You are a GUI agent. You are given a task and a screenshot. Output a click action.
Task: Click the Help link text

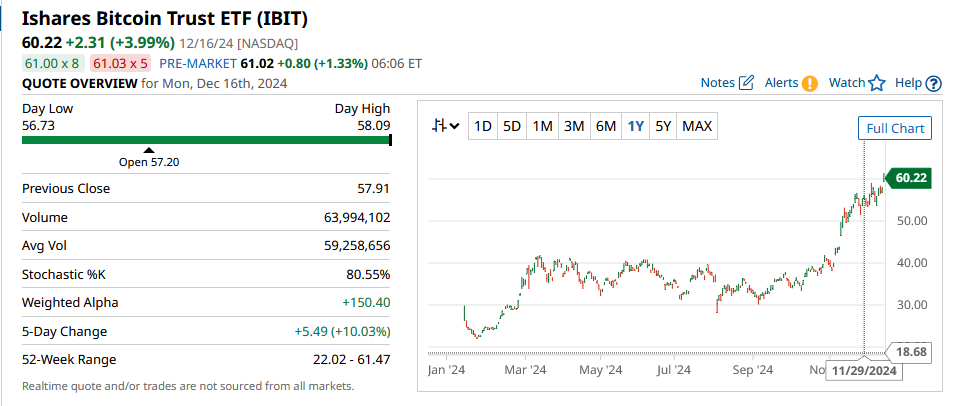[x=908, y=83]
